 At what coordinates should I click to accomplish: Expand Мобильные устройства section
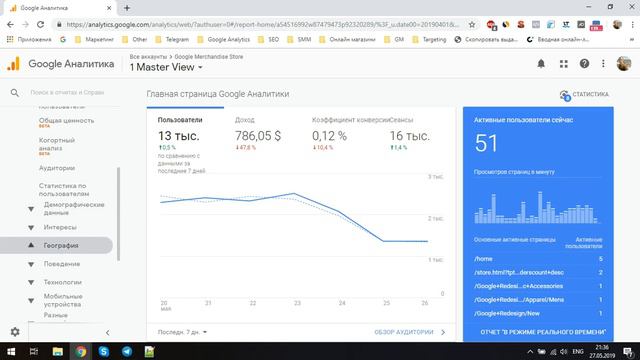[31, 301]
